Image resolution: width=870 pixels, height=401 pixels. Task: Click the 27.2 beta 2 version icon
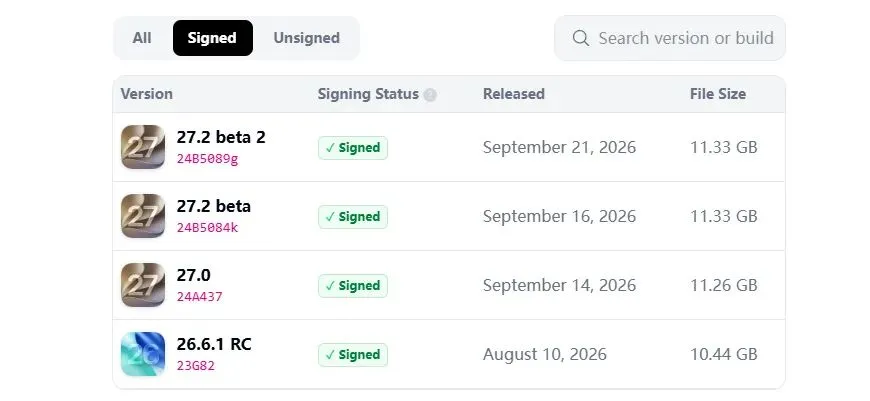pyautogui.click(x=143, y=147)
